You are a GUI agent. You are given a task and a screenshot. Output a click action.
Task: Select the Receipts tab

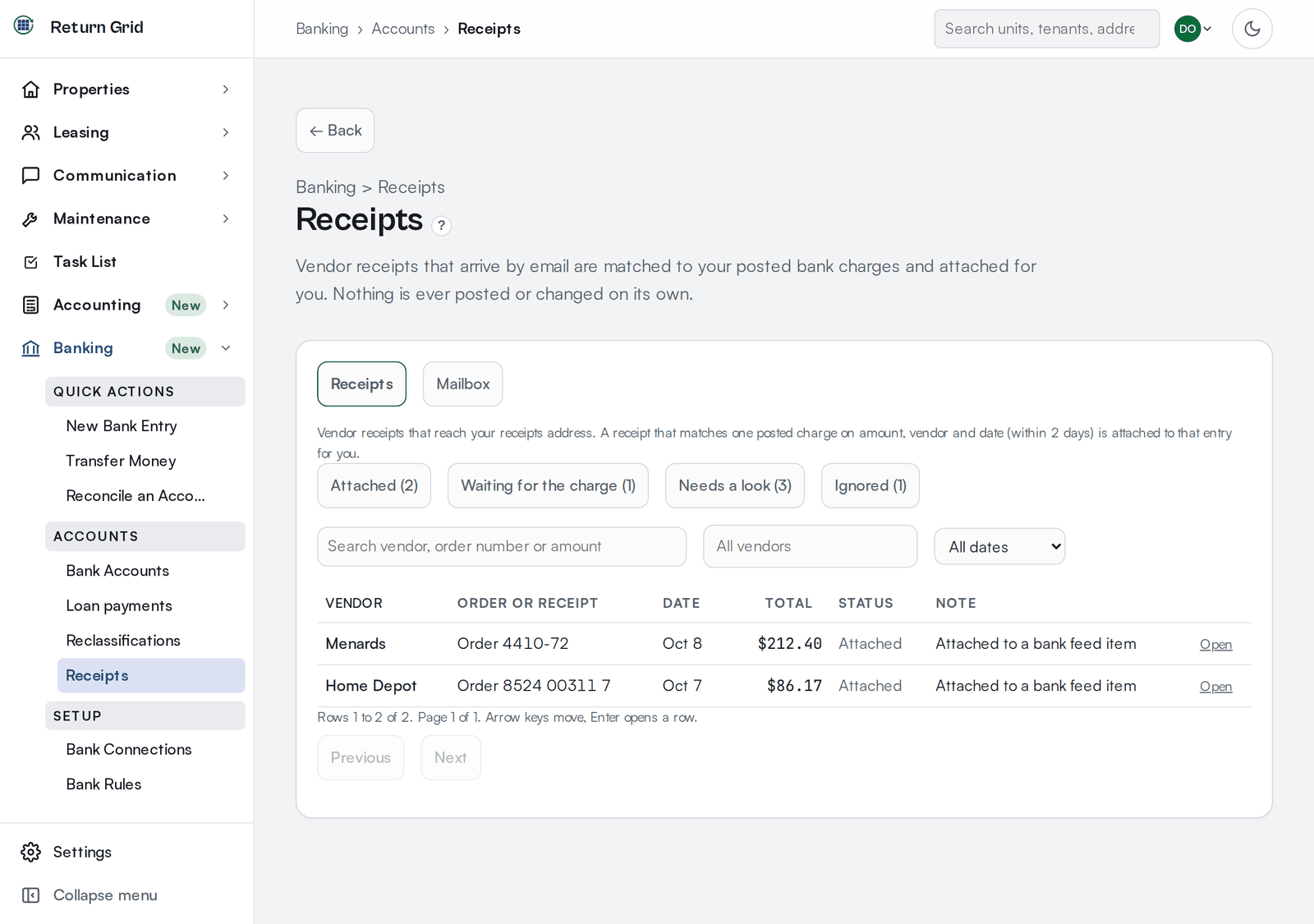[x=361, y=384]
